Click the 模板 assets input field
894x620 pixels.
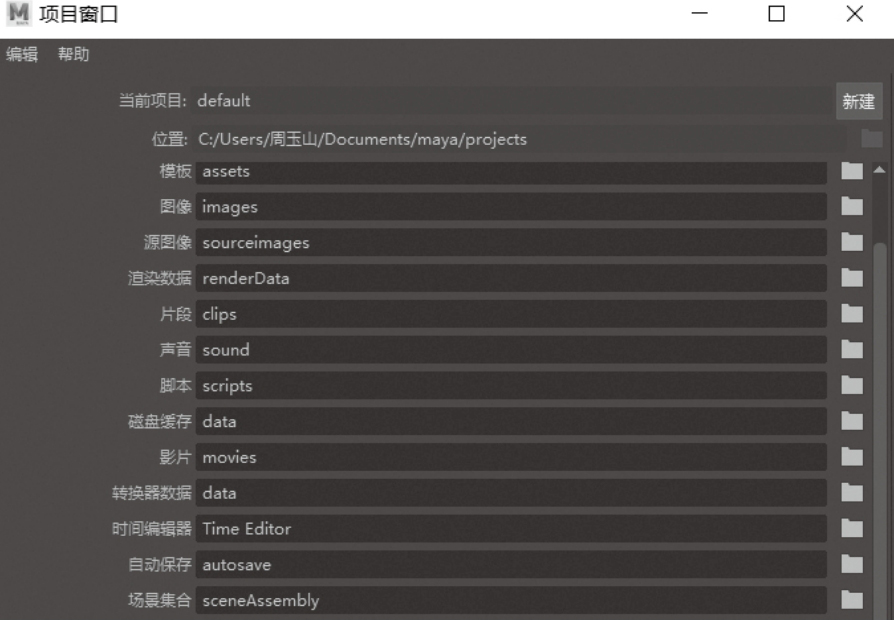pyautogui.click(x=511, y=172)
